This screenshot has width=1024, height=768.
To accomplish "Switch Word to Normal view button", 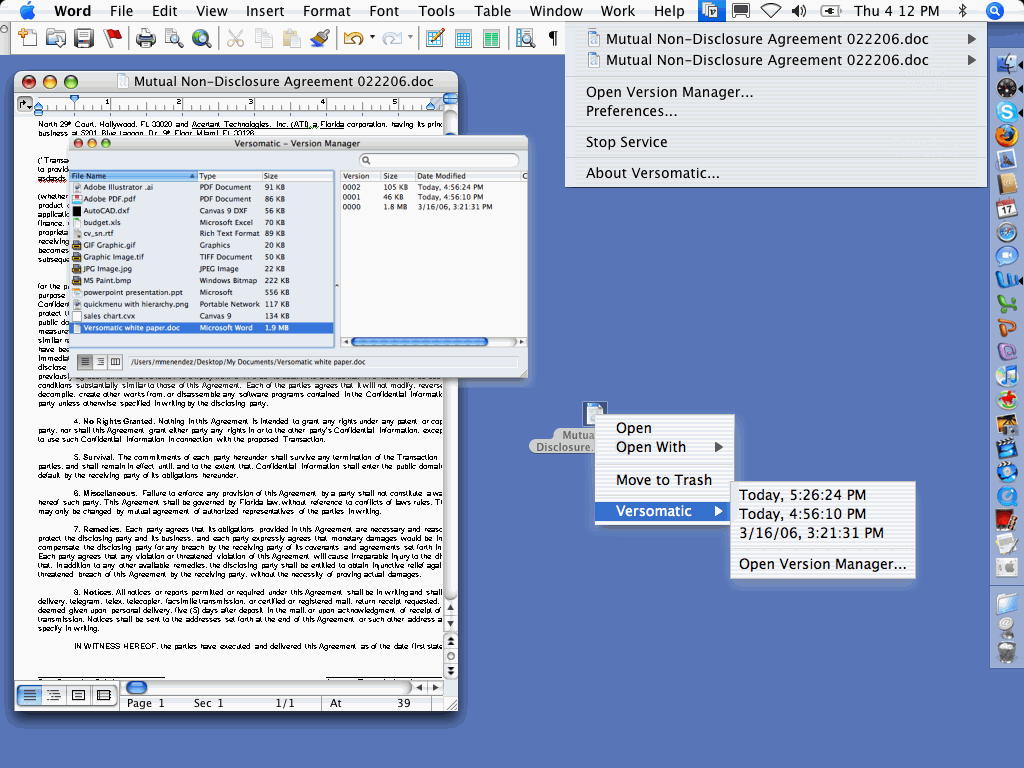I will [29, 695].
